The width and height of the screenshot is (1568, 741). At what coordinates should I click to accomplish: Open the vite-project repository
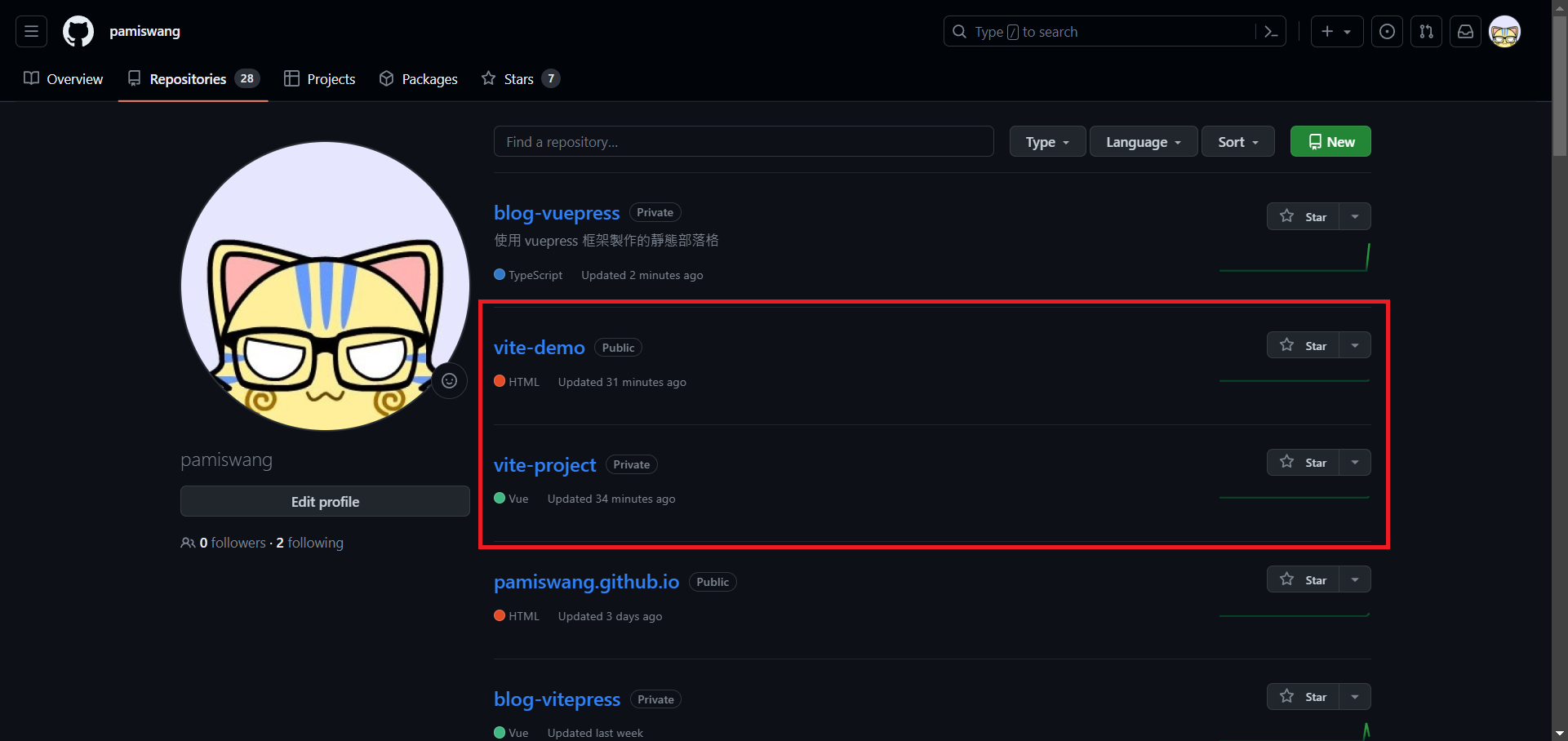[545, 465]
